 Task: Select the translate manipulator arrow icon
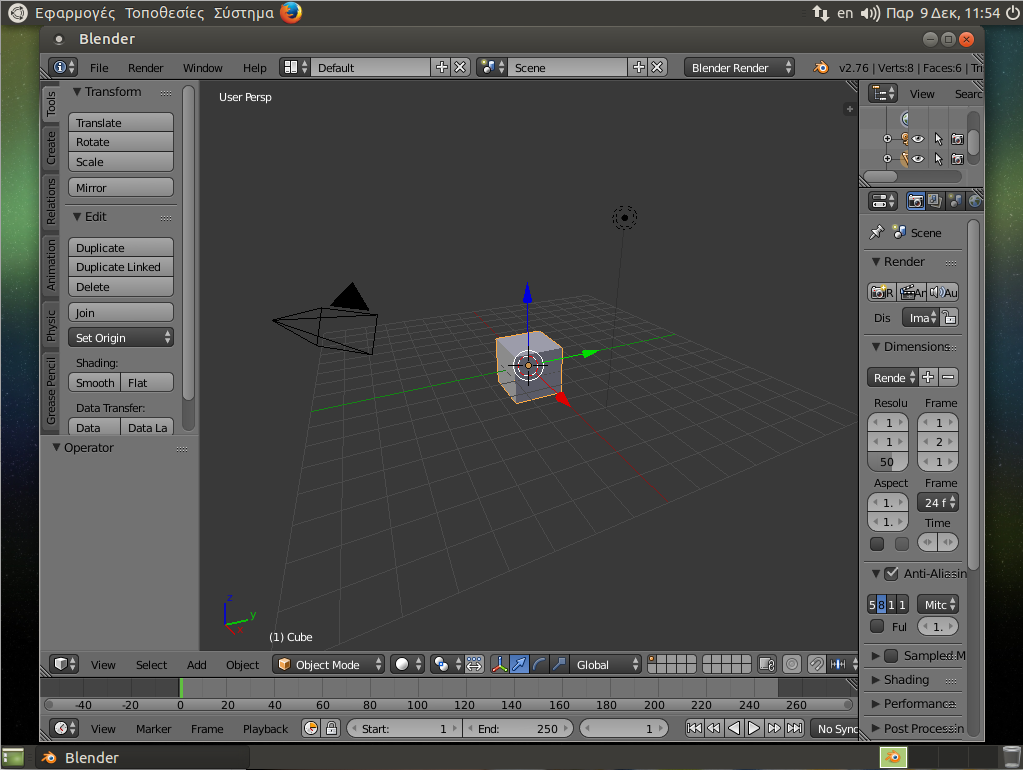coord(519,664)
